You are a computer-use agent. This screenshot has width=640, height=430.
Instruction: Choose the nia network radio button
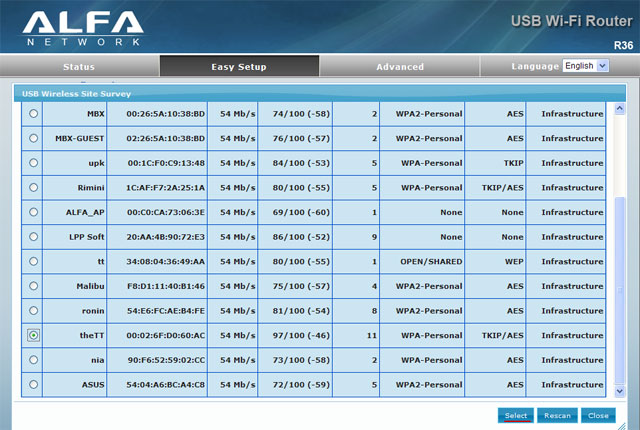pyautogui.click(x=33, y=360)
